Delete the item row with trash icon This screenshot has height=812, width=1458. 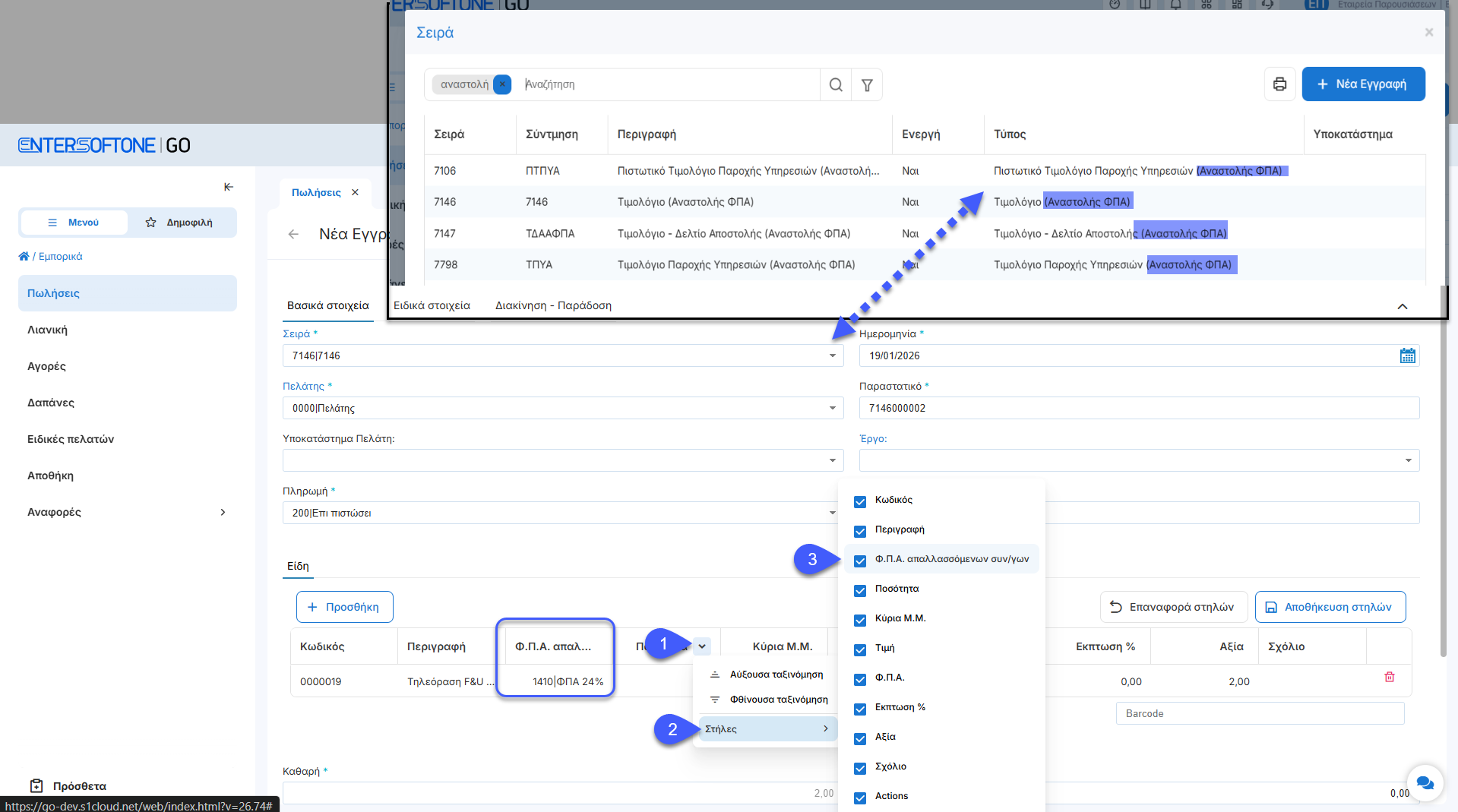pos(1389,677)
